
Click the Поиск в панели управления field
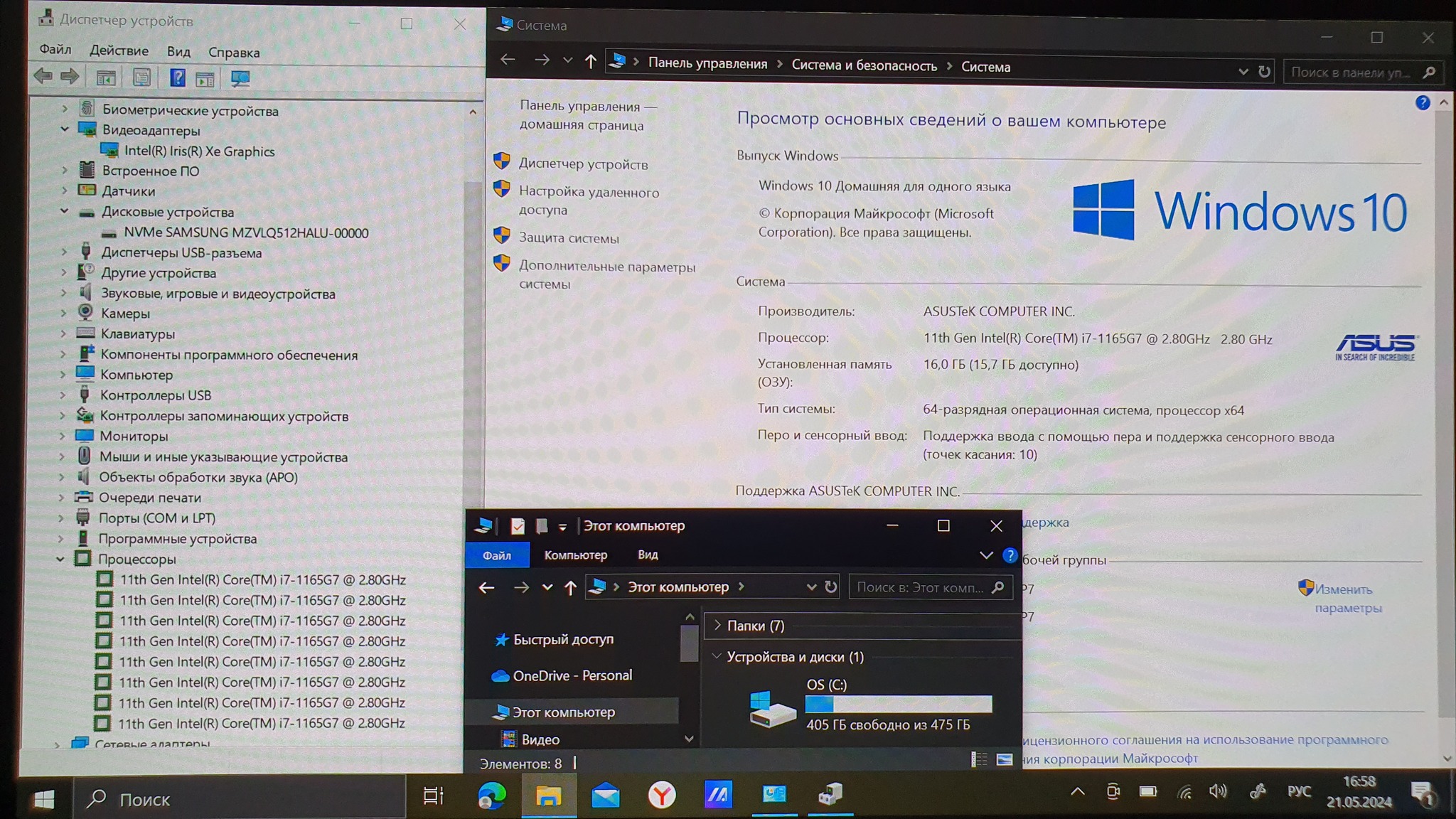click(x=1350, y=73)
